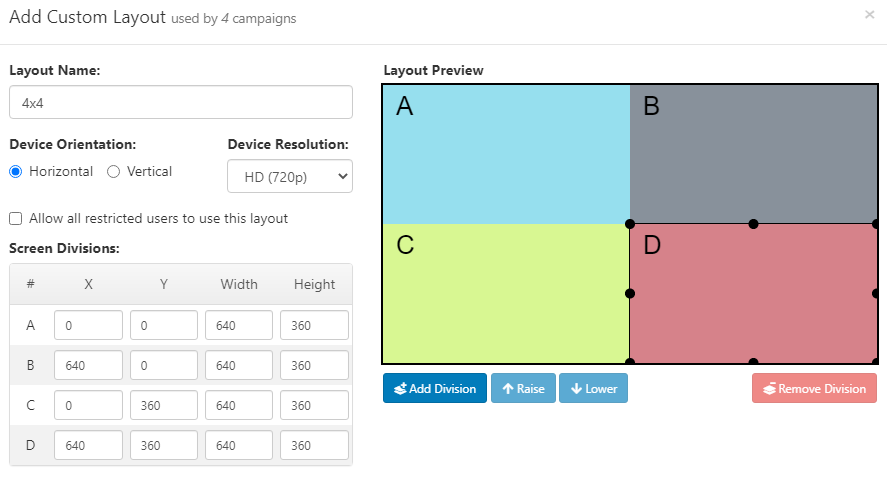Lower the selected division
Viewport: 887px width, 481px height.
(593, 388)
